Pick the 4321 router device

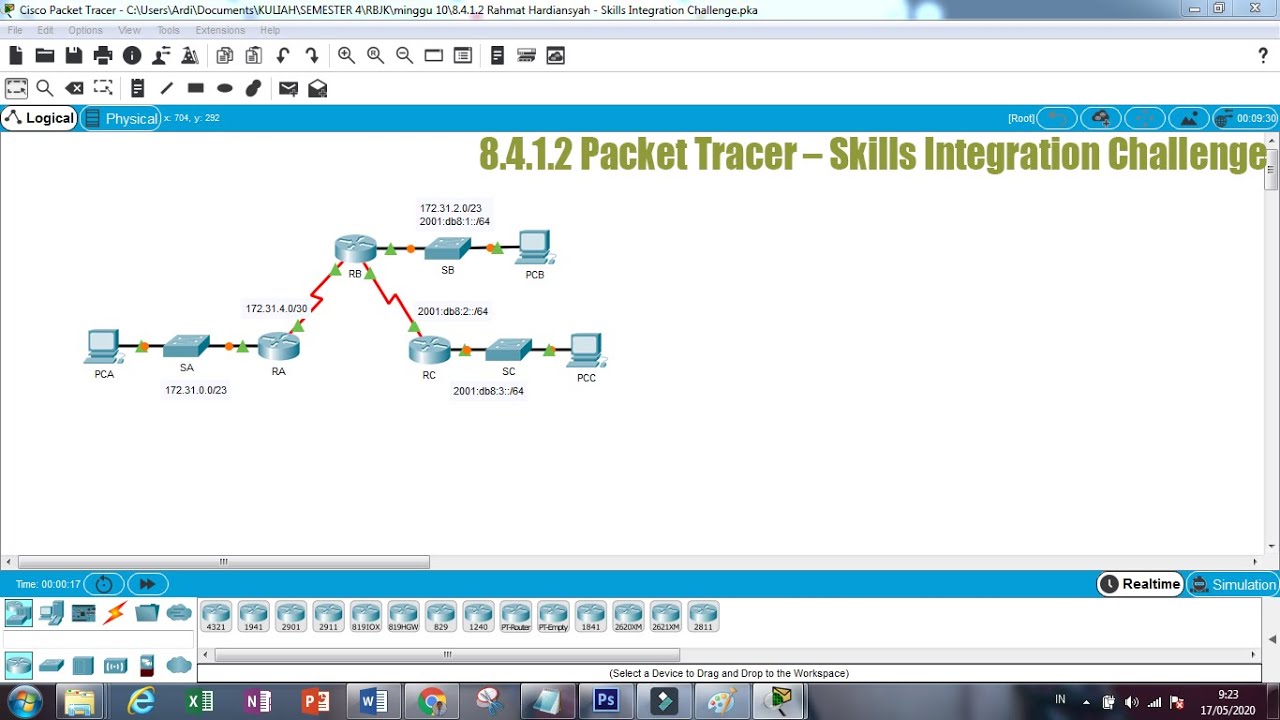[x=216, y=617]
